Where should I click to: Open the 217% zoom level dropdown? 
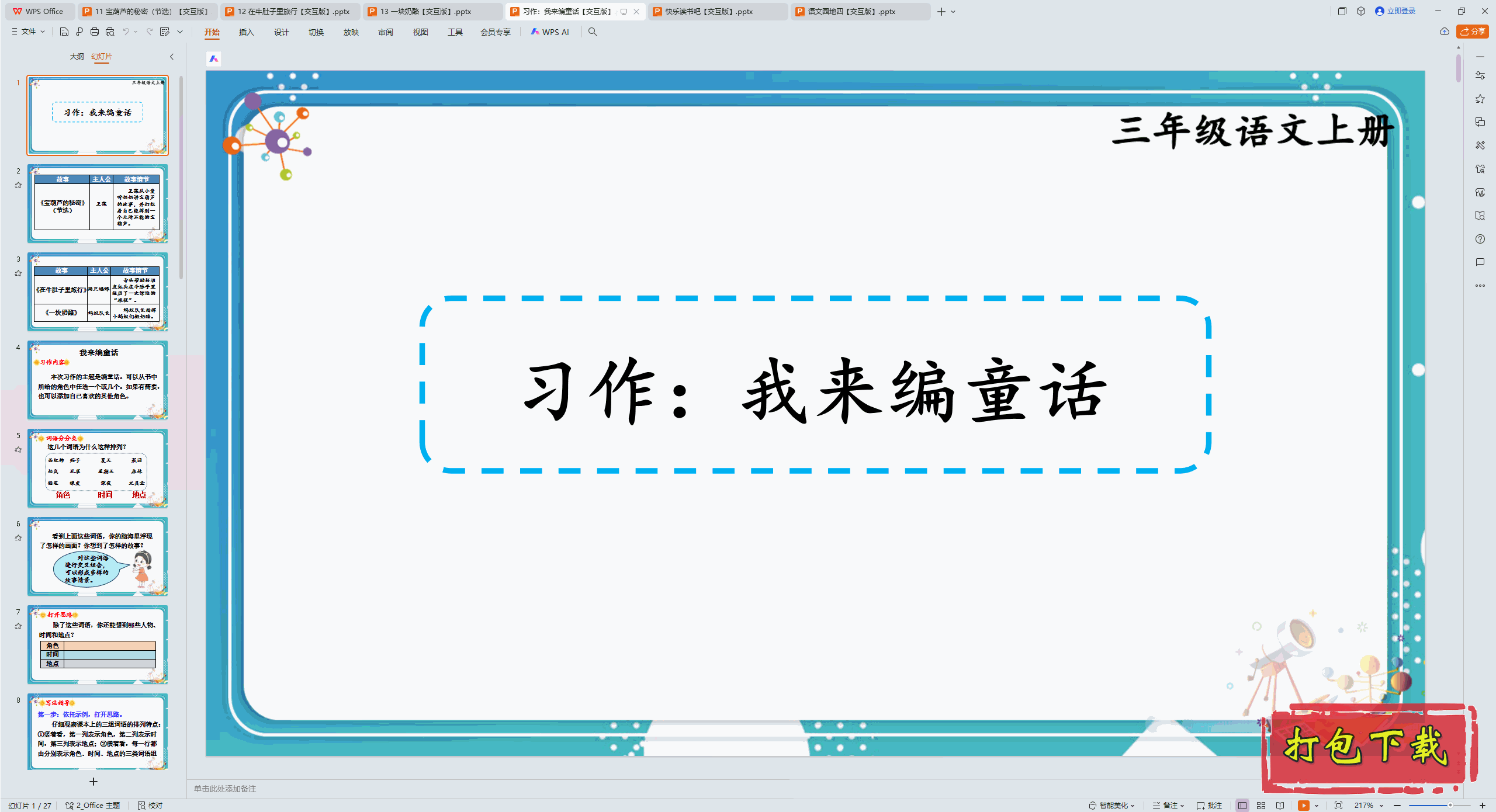[x=1369, y=805]
